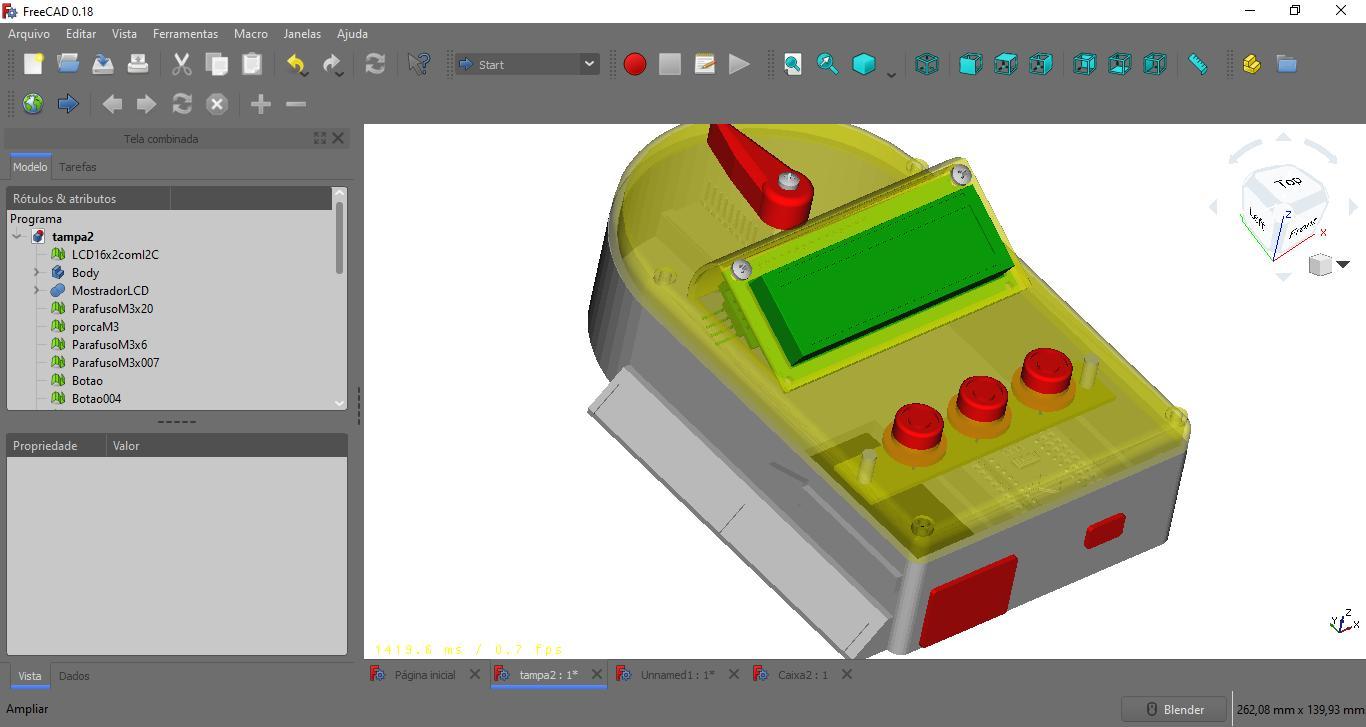Open the navigation cube mini-cube menu
This screenshot has height=727, width=1366.
[x=1329, y=265]
